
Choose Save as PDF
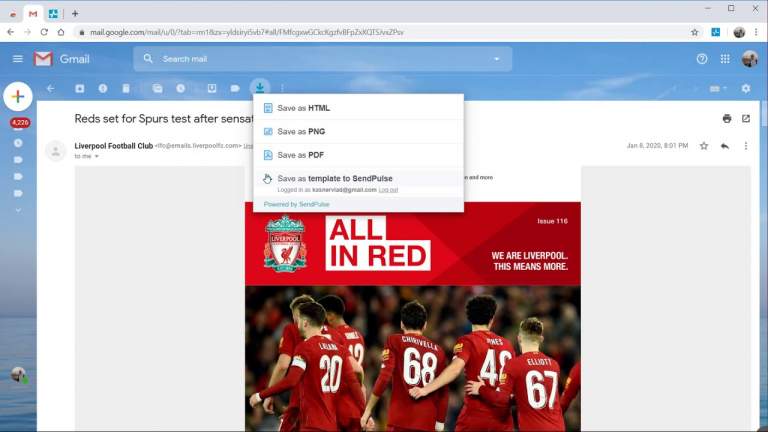[359, 155]
